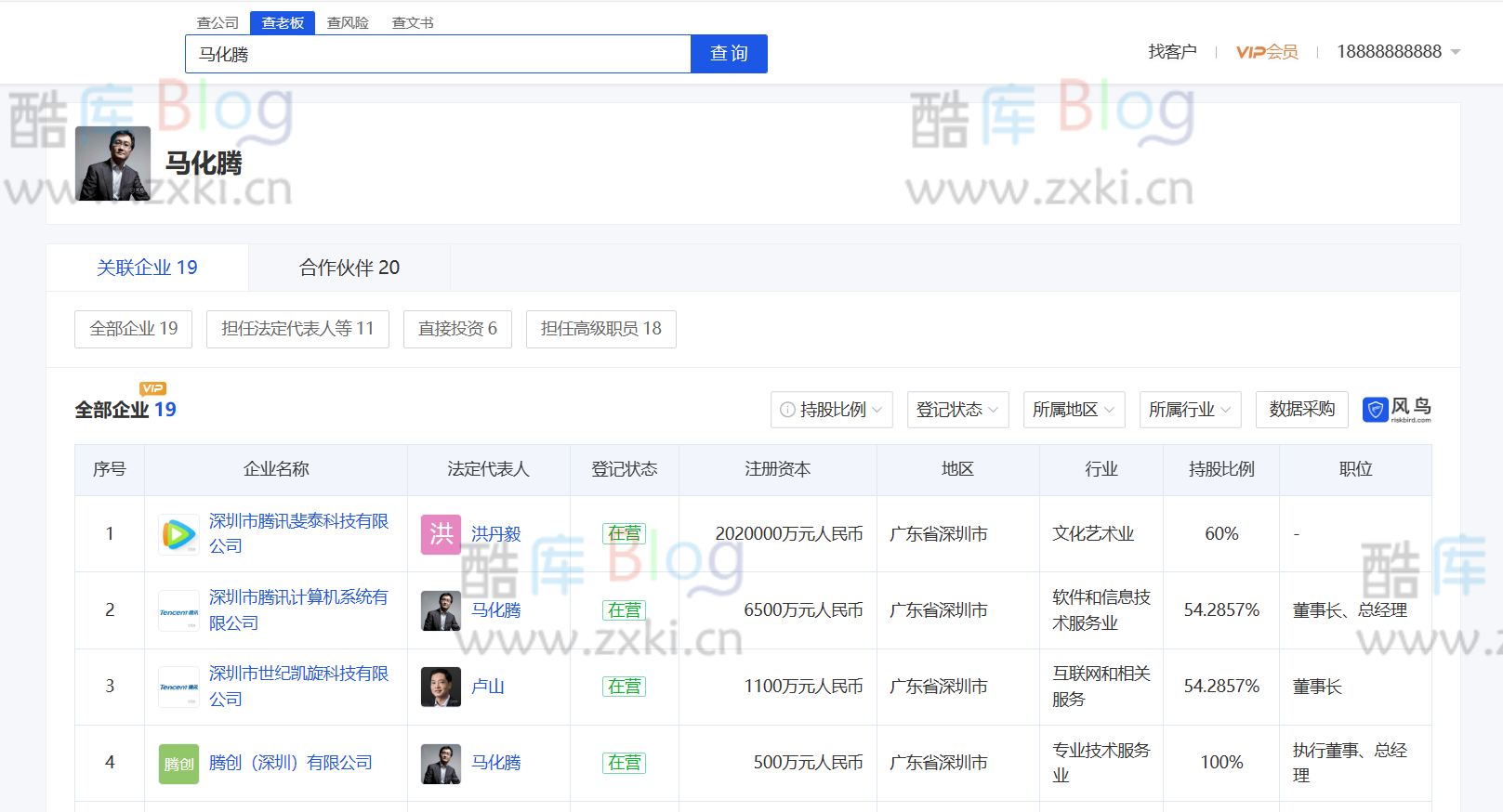Click the 100% shareholding cell
Image resolution: width=1503 pixels, height=812 pixels.
tap(1221, 763)
